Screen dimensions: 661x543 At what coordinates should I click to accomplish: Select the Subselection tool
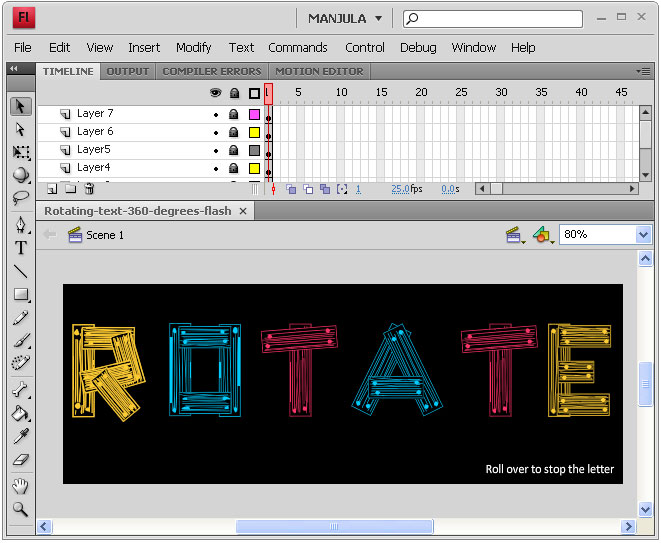coord(20,130)
